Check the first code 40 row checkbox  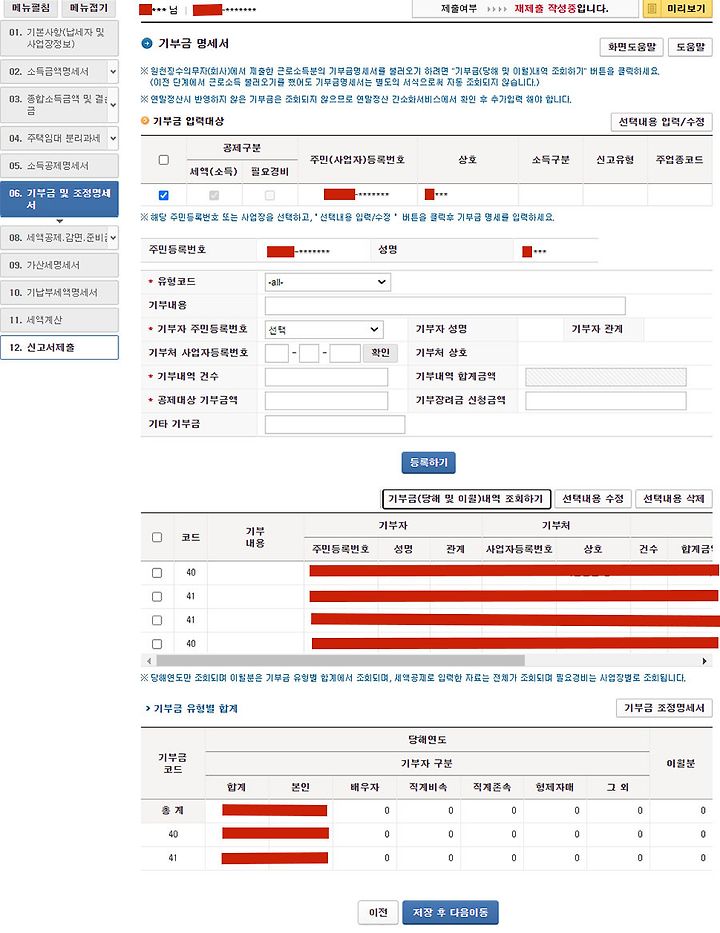[x=157, y=572]
